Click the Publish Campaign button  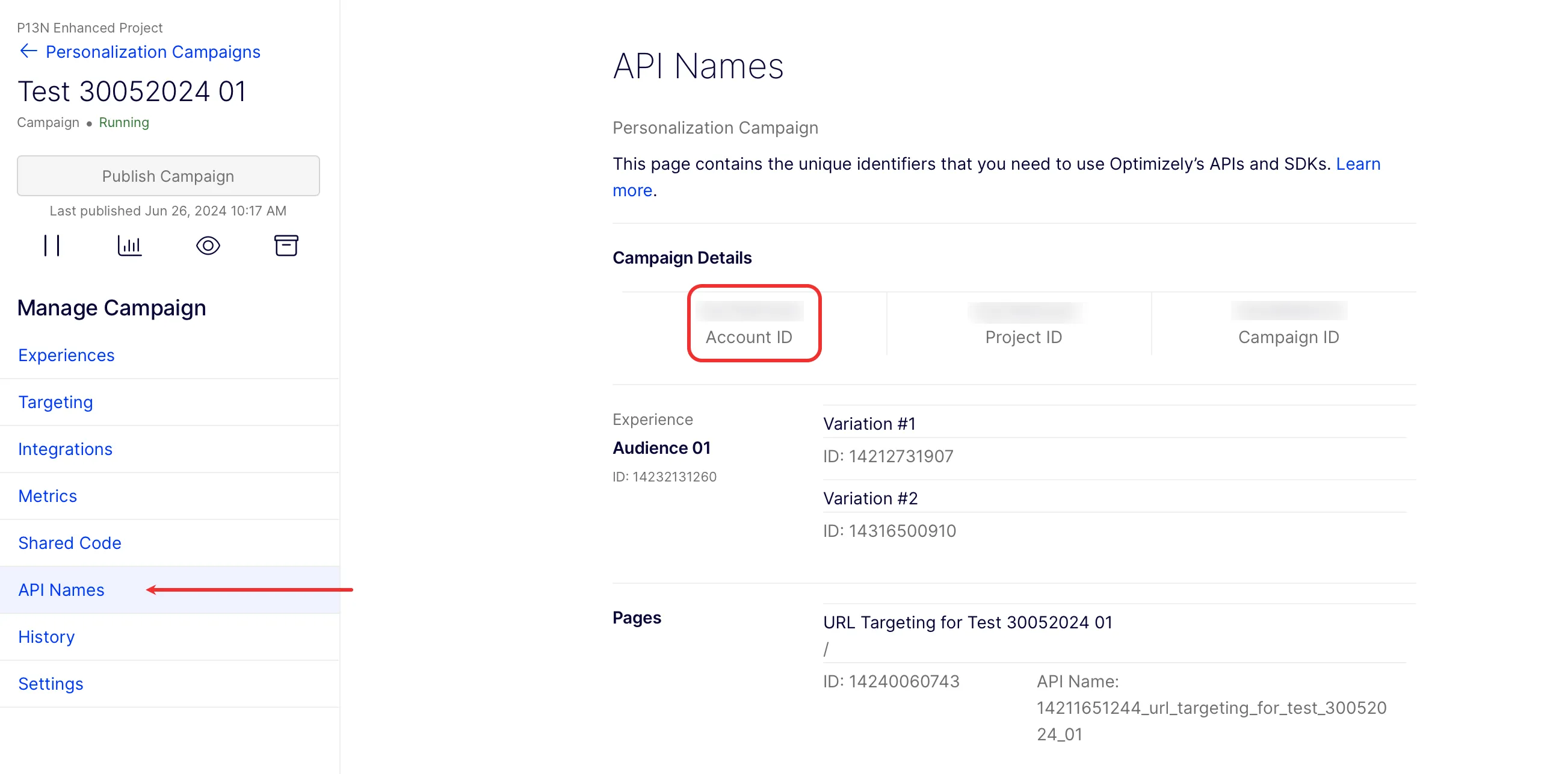pos(168,176)
